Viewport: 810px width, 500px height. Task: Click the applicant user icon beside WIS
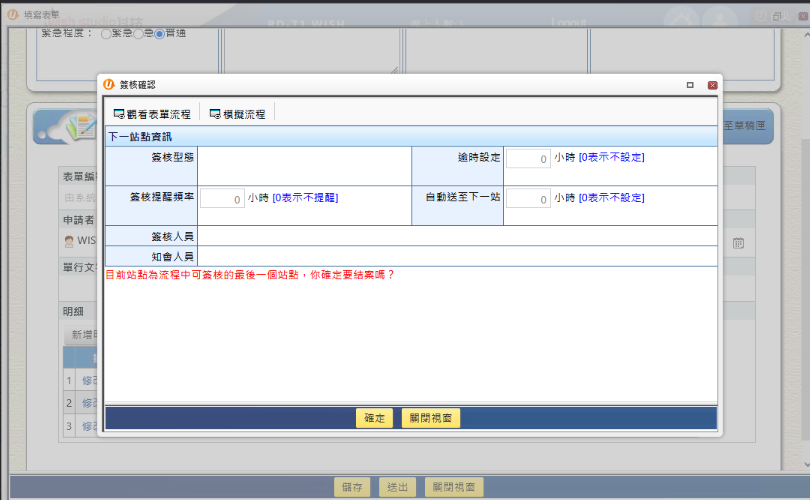pyautogui.click(x=69, y=241)
